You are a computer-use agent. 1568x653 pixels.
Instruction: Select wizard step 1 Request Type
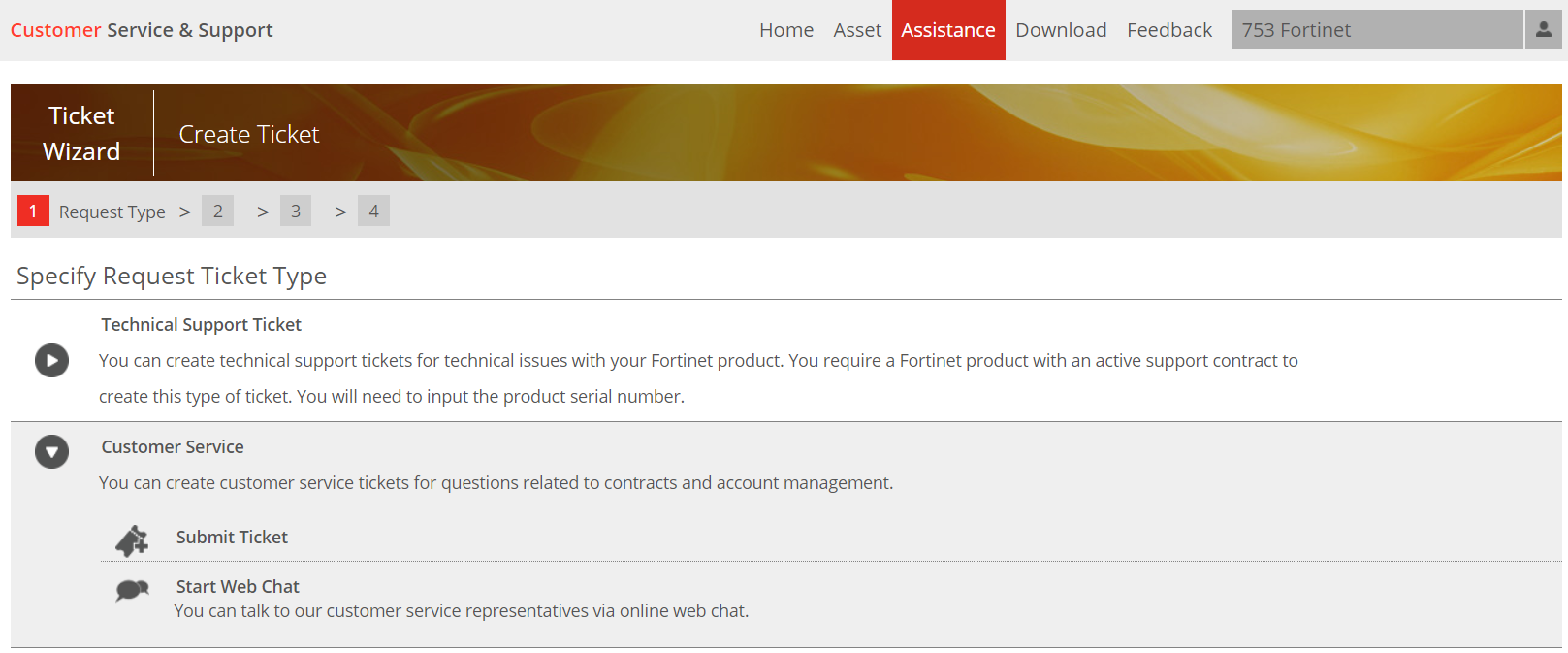coord(92,211)
